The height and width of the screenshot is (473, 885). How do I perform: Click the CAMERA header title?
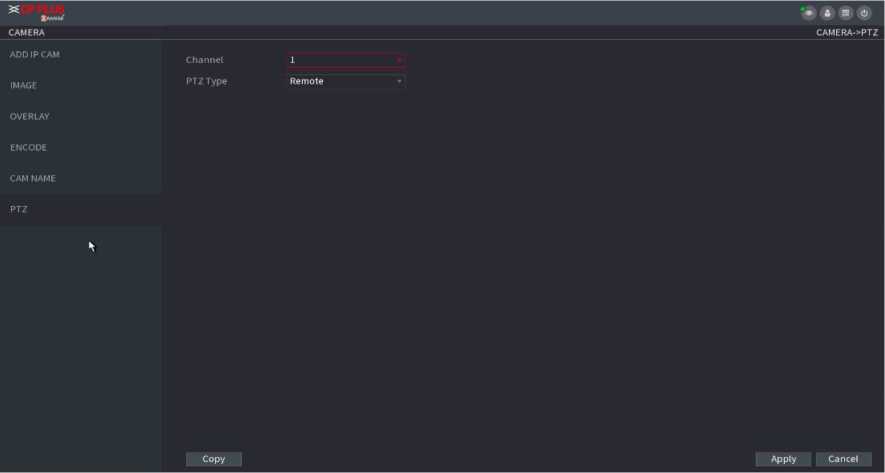(26, 33)
